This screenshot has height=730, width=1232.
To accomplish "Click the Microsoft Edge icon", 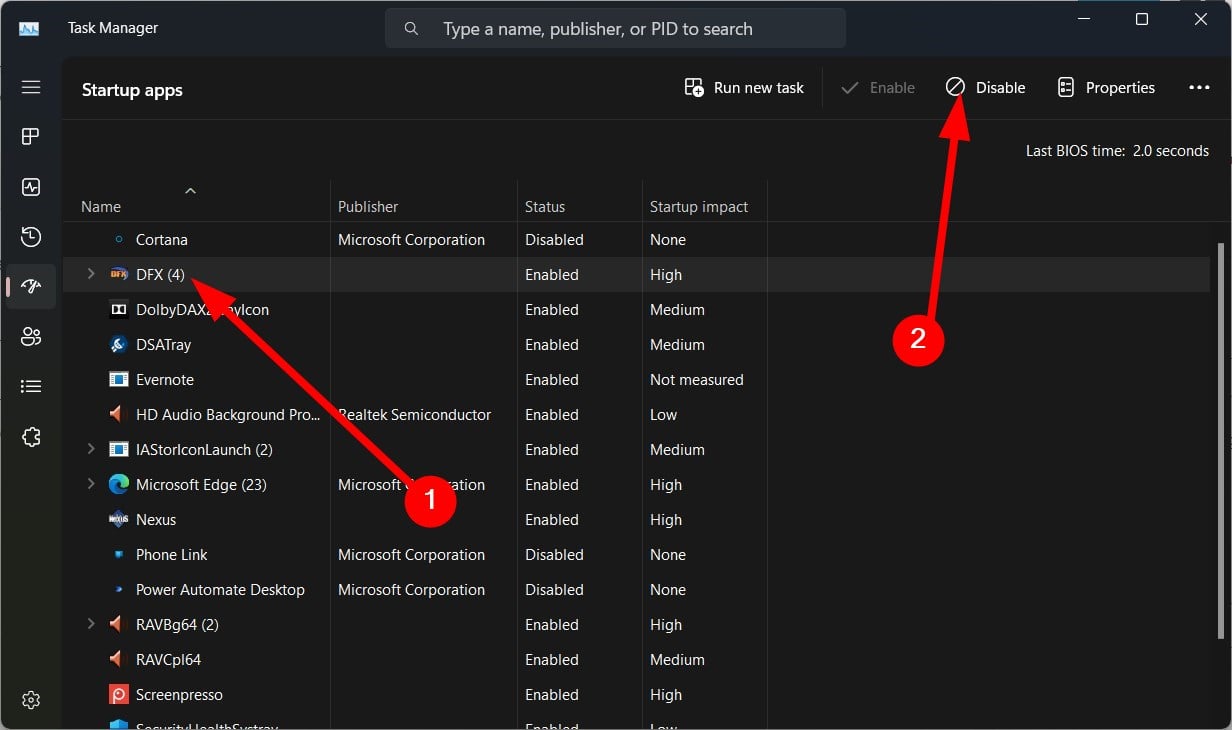I will (119, 485).
